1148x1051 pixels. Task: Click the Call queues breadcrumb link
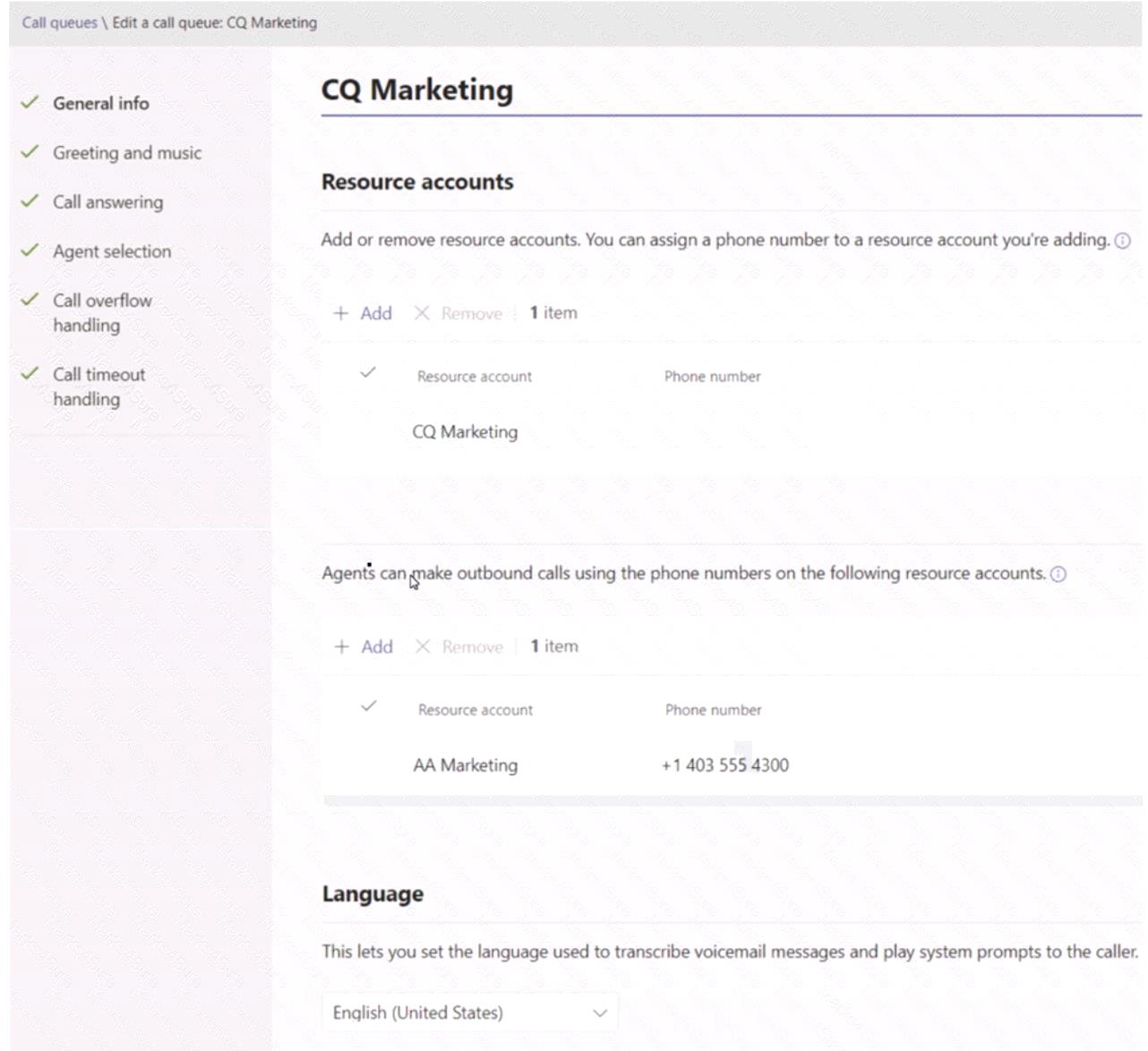59,22
